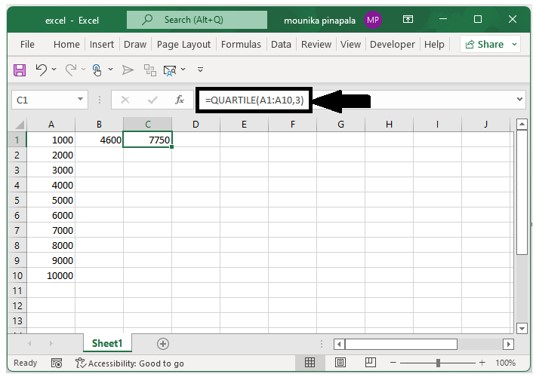Screen dimensions: 534x376
Task: Click the vertical scroll down arrow
Action: 522,328
